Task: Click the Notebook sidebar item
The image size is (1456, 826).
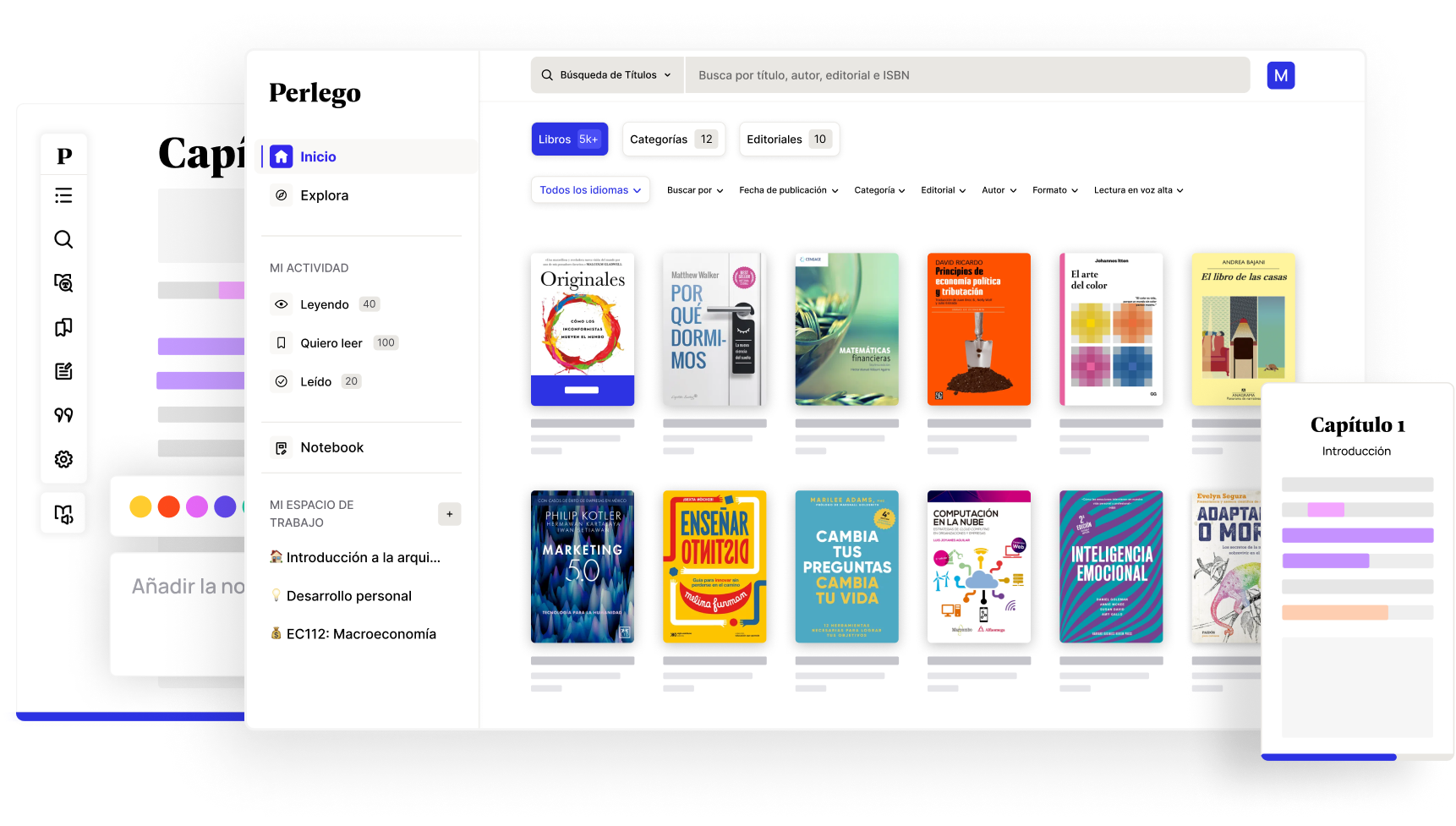Action: 331,448
